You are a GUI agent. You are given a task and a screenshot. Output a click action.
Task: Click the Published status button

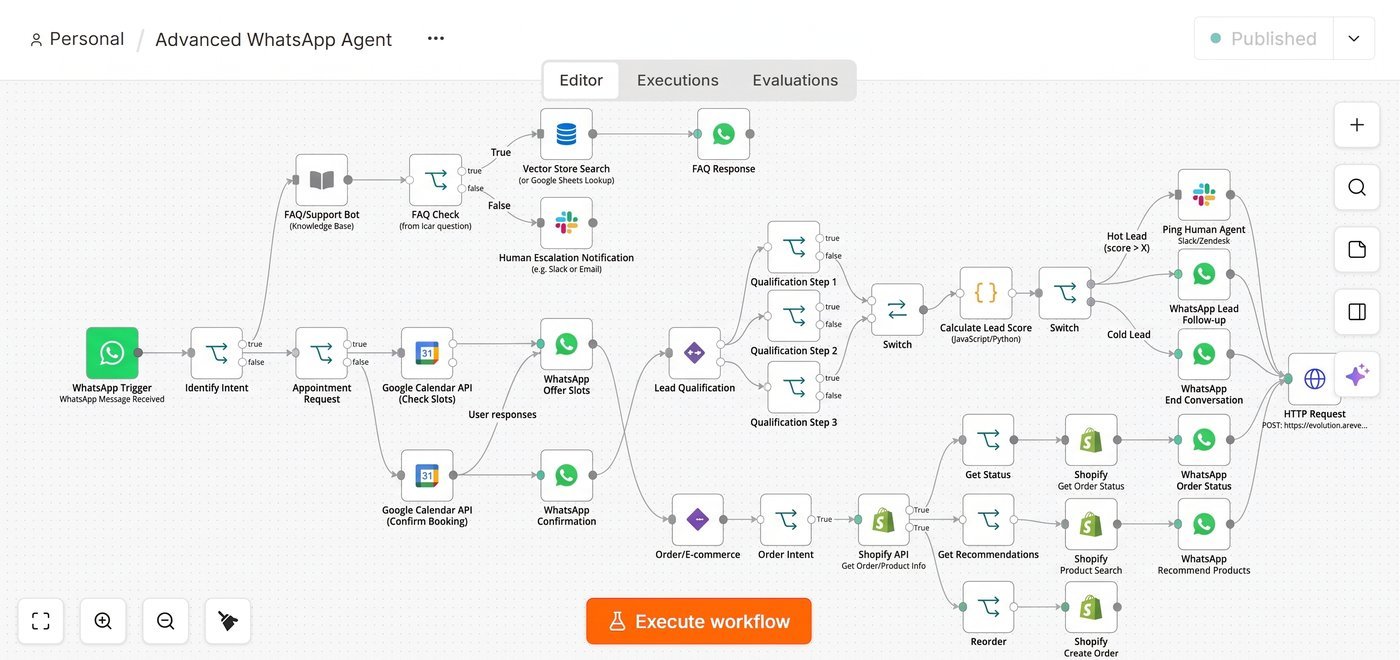(x=1264, y=38)
